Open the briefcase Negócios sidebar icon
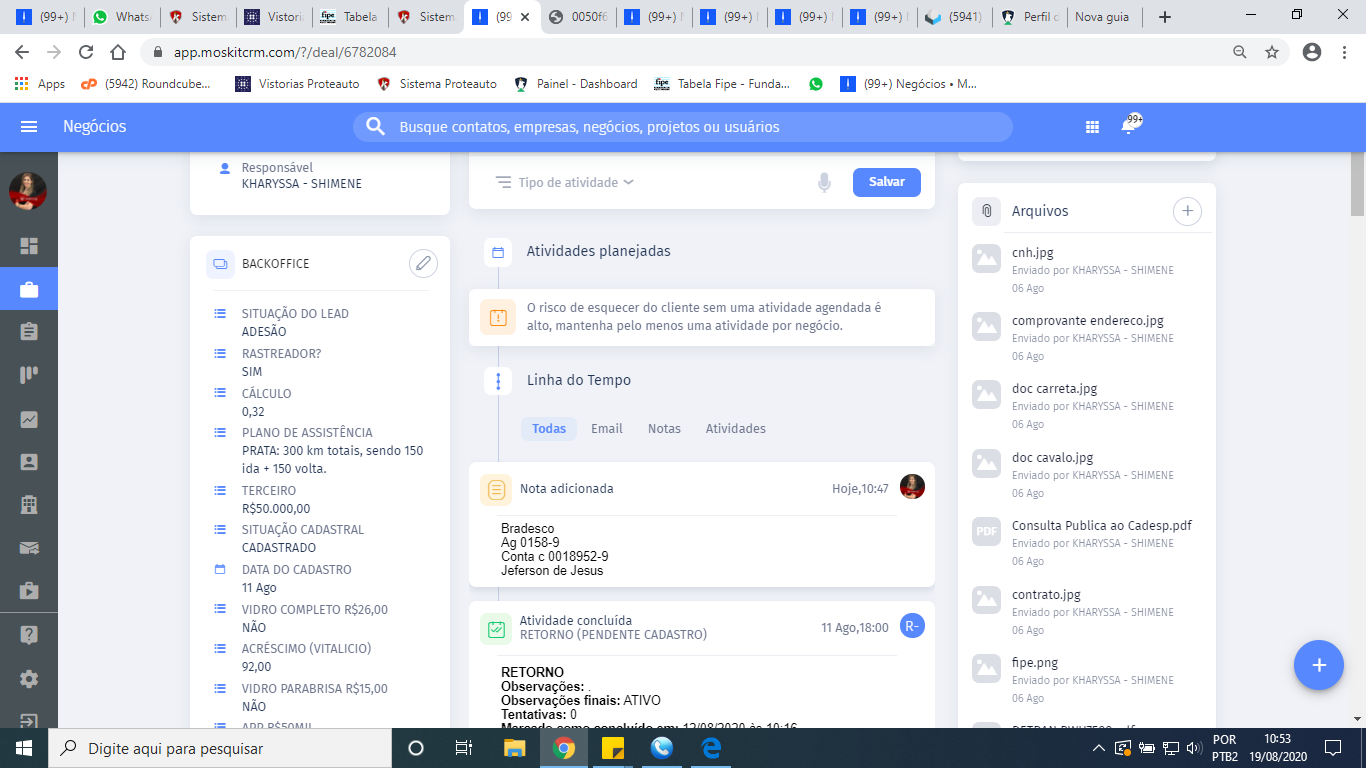1366x768 pixels. tap(29, 290)
